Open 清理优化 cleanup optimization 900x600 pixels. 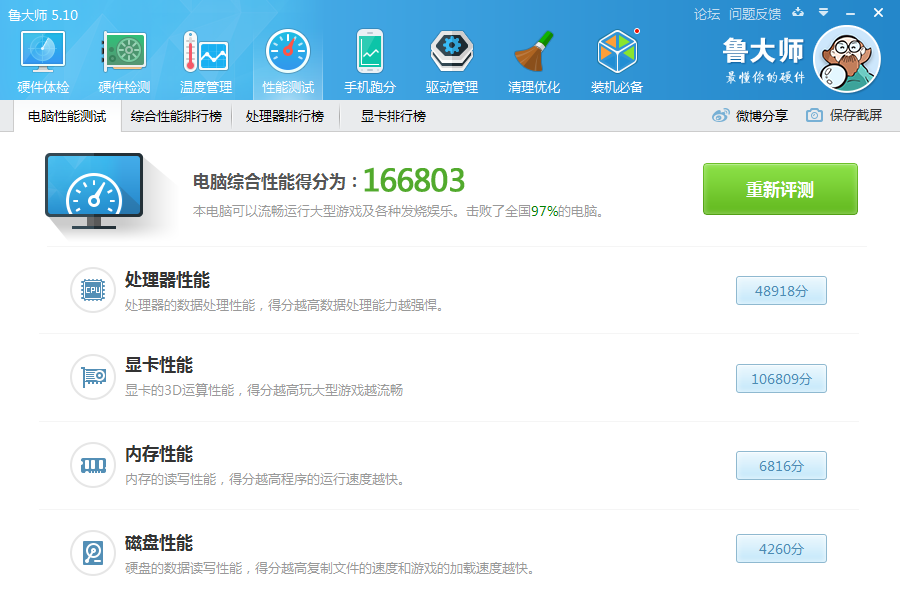tap(534, 62)
